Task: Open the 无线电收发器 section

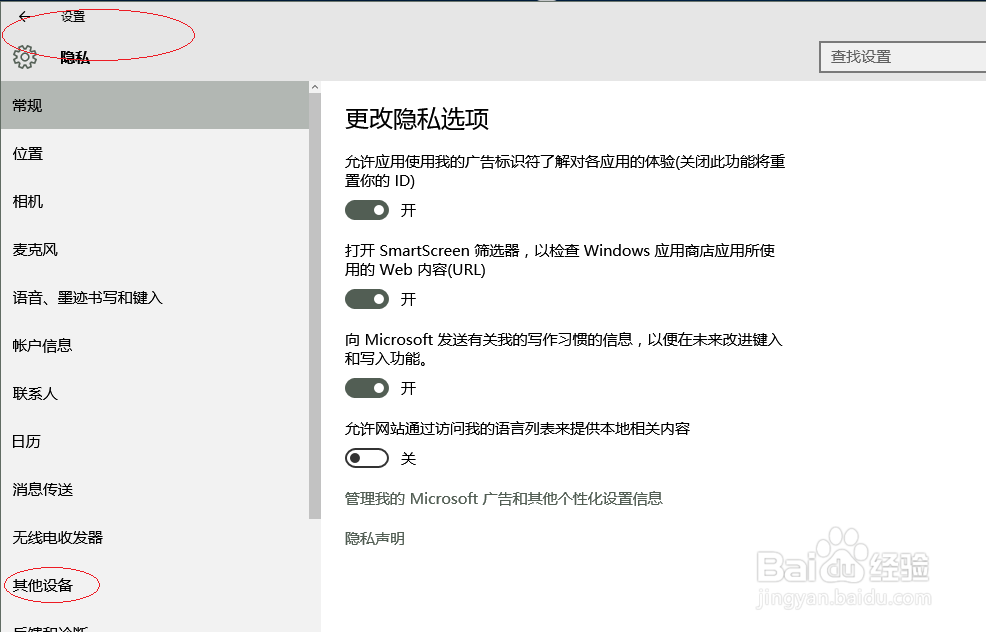Action: [155, 538]
